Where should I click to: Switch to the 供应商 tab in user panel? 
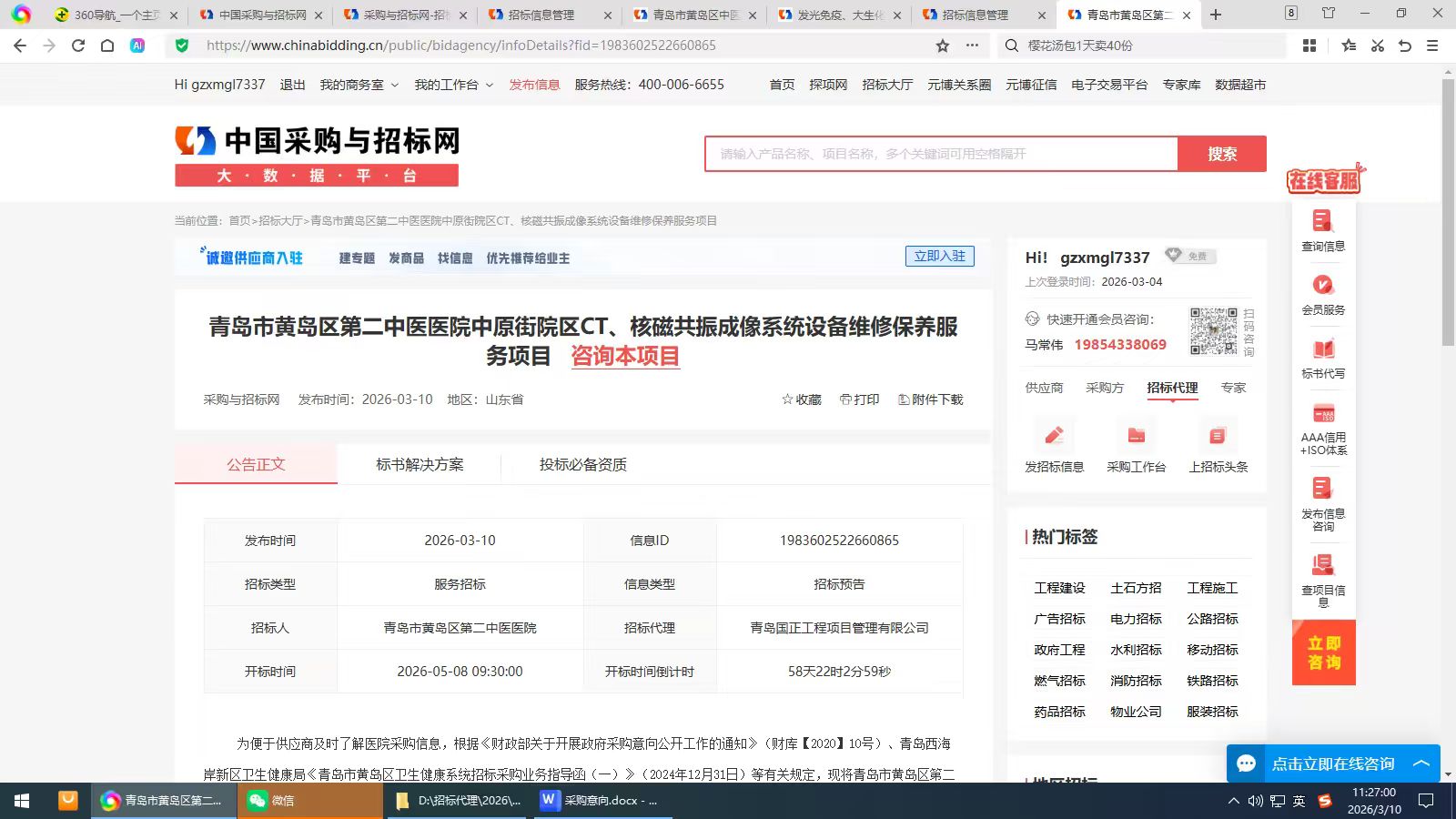point(1044,388)
